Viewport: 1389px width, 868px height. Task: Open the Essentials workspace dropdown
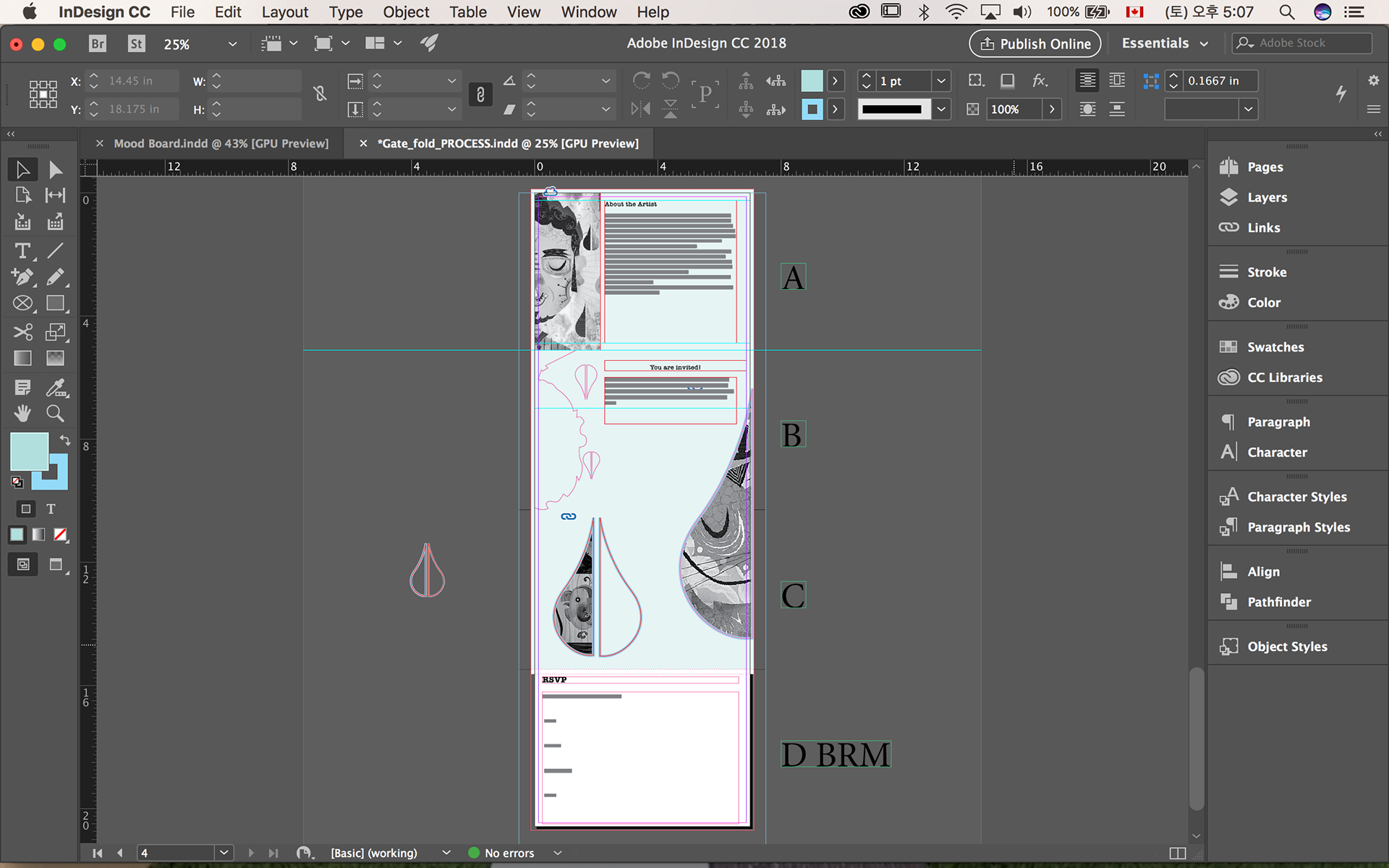[x=1165, y=43]
